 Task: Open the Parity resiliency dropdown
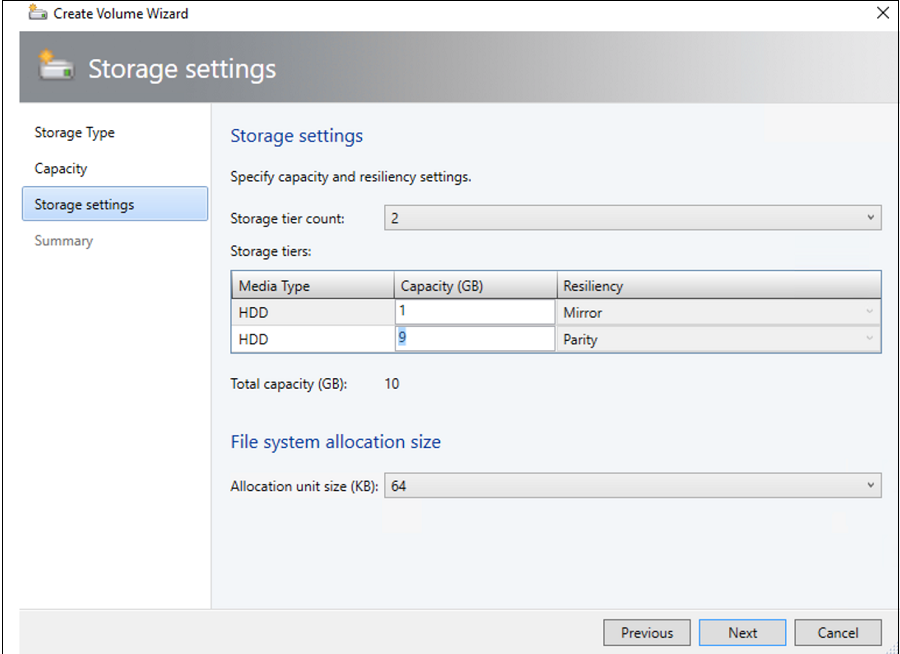(x=868, y=339)
